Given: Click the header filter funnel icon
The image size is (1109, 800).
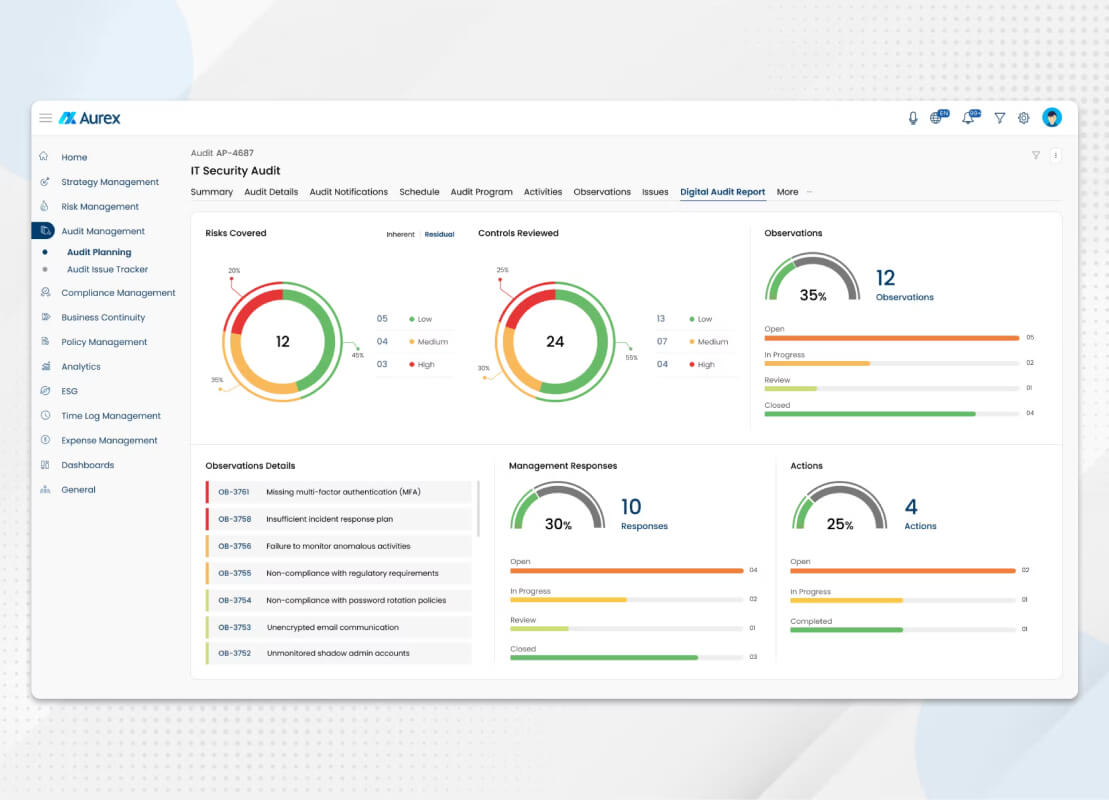Looking at the screenshot, I should tap(999, 118).
